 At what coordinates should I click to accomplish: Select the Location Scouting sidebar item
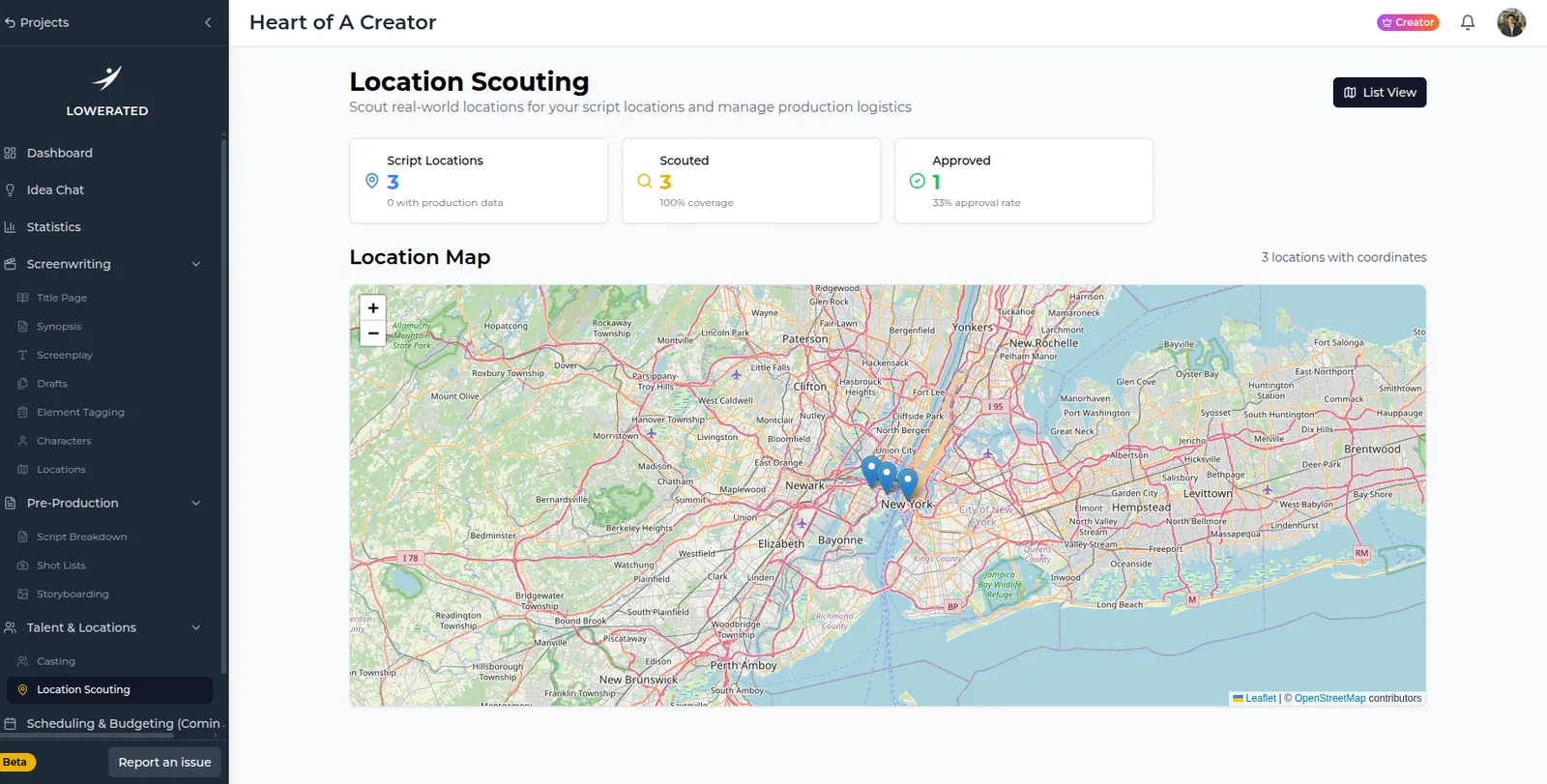(x=109, y=689)
